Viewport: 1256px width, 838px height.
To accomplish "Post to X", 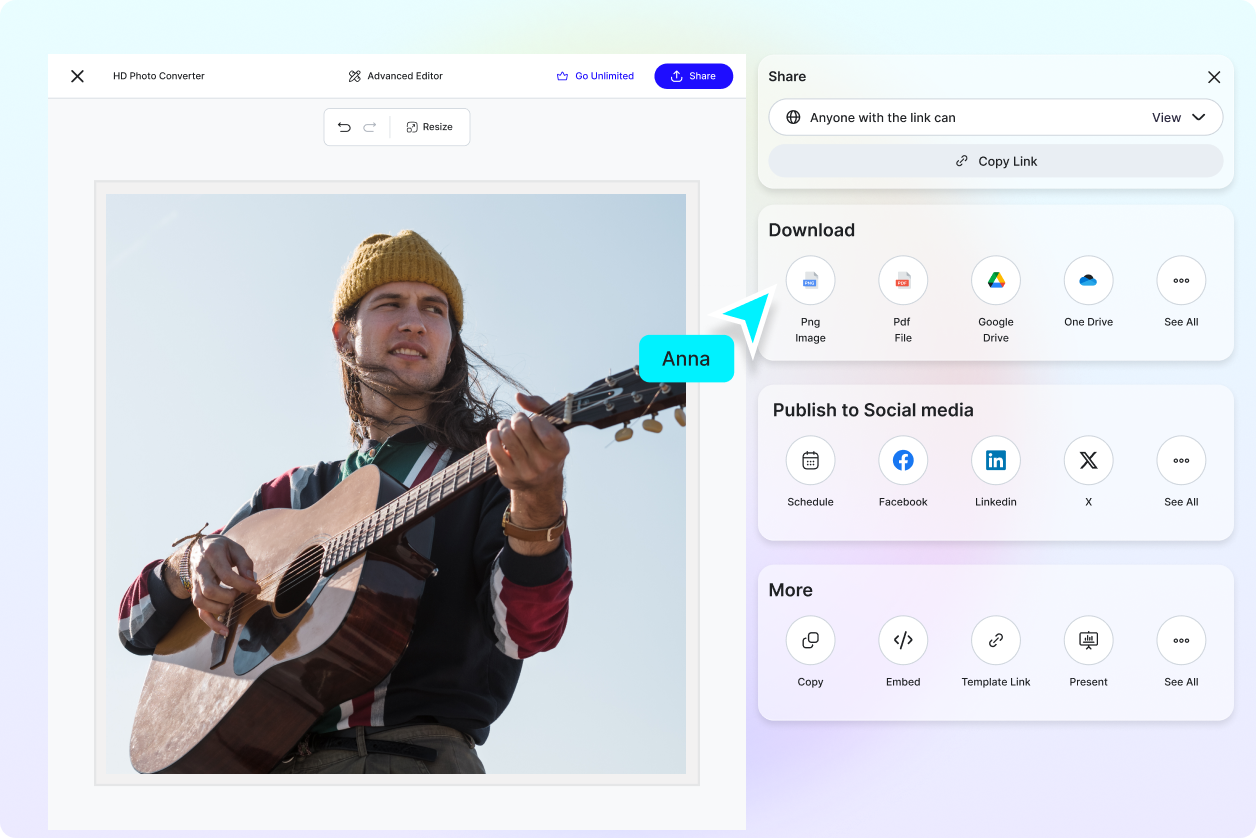I will pos(1088,461).
